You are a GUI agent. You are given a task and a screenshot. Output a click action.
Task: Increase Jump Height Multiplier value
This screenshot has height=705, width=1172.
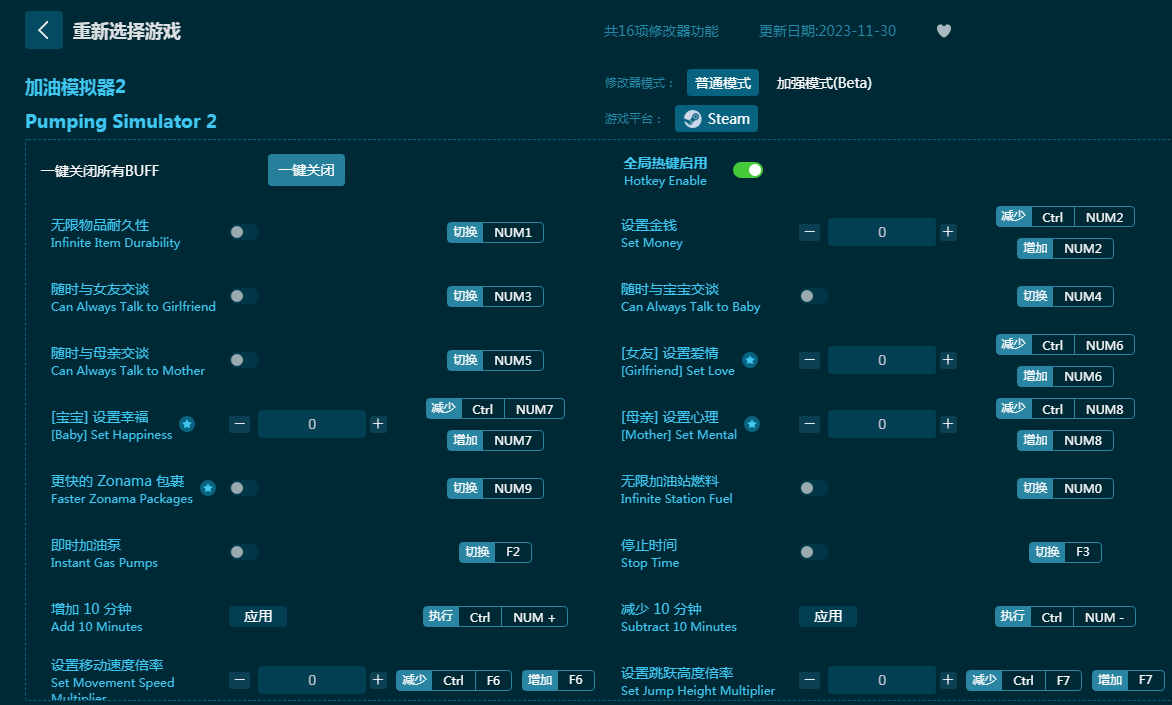948,680
